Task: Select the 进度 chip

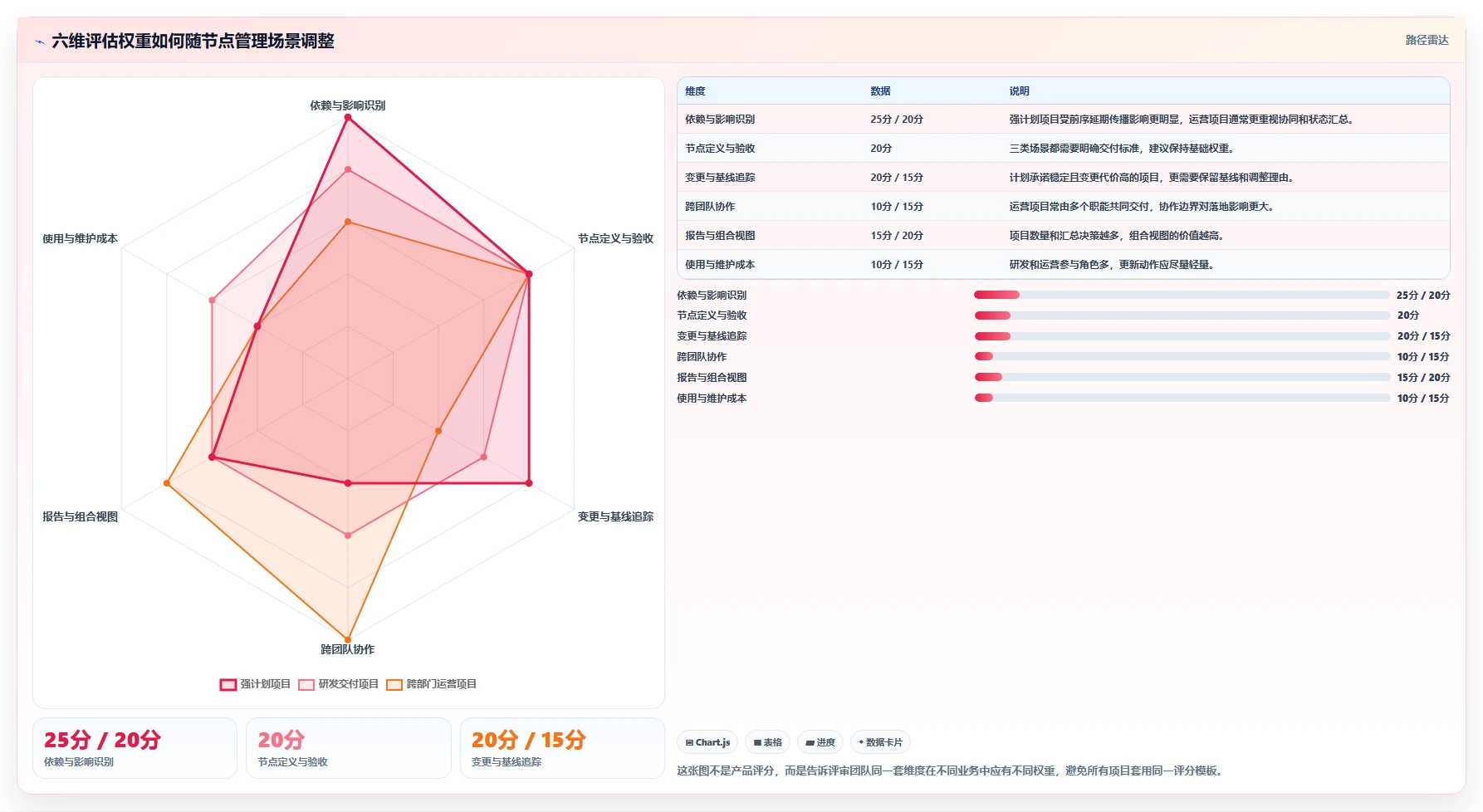Action: coord(820,742)
